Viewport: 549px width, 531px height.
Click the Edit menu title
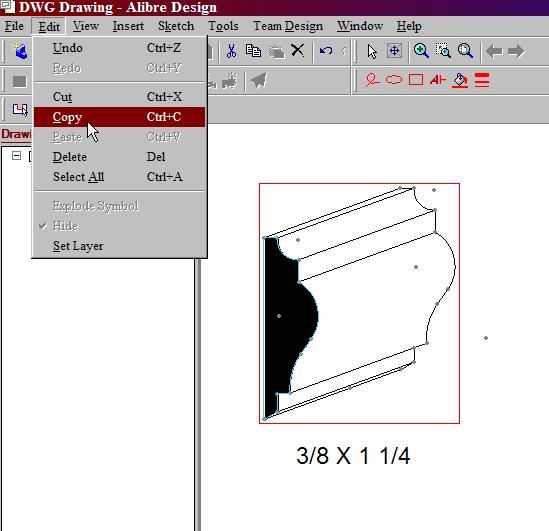tap(49, 26)
